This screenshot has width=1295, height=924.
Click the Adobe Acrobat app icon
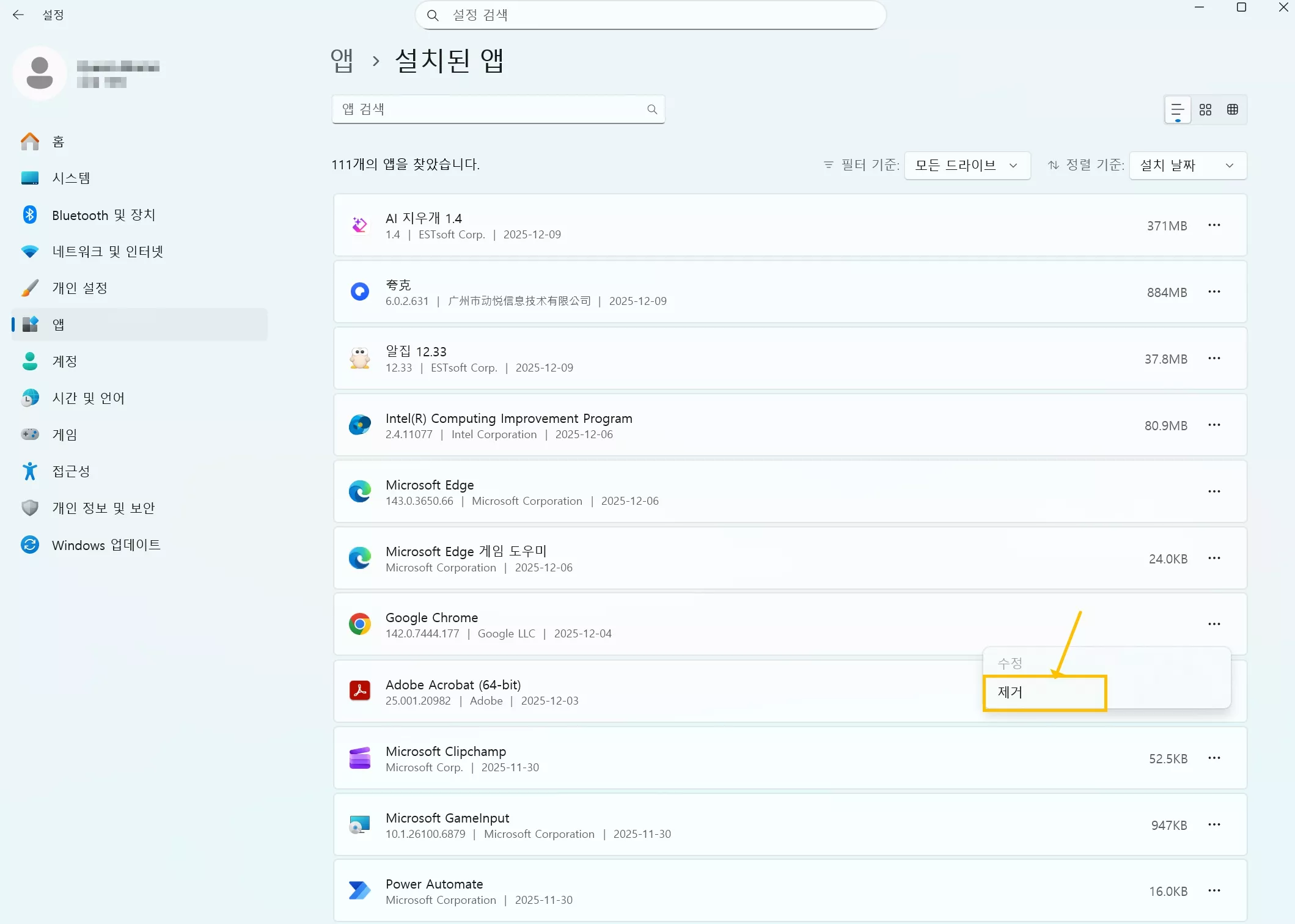tap(360, 690)
